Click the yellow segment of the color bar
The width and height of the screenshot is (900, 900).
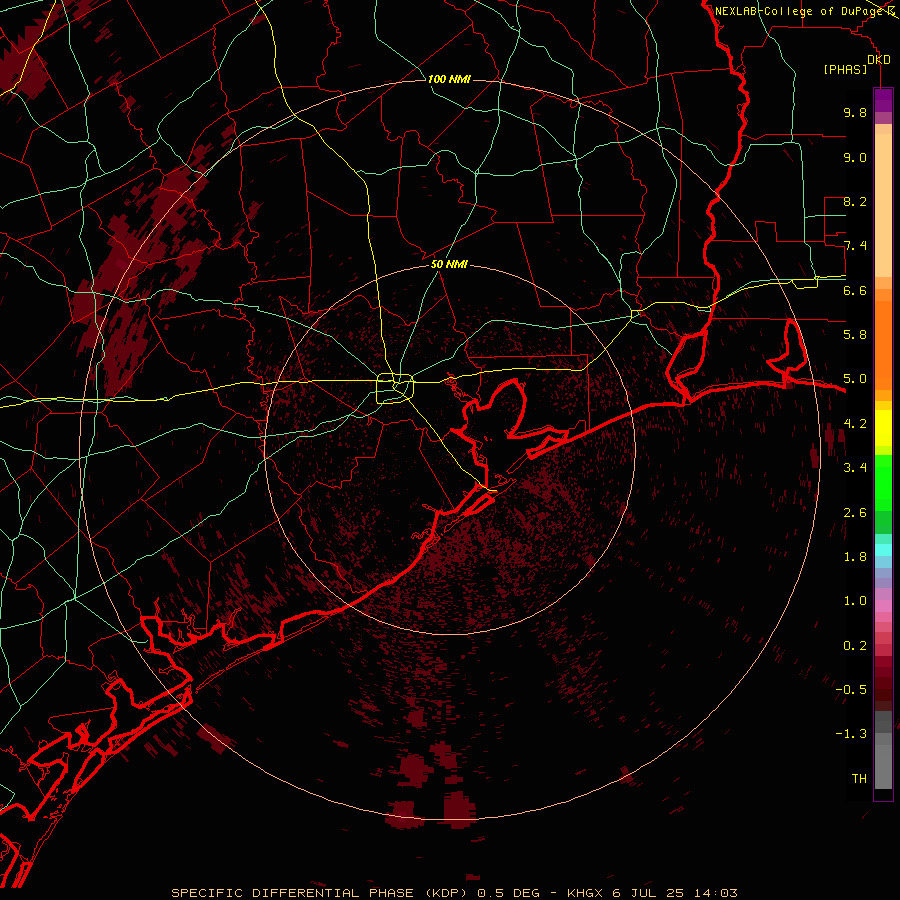(x=883, y=428)
